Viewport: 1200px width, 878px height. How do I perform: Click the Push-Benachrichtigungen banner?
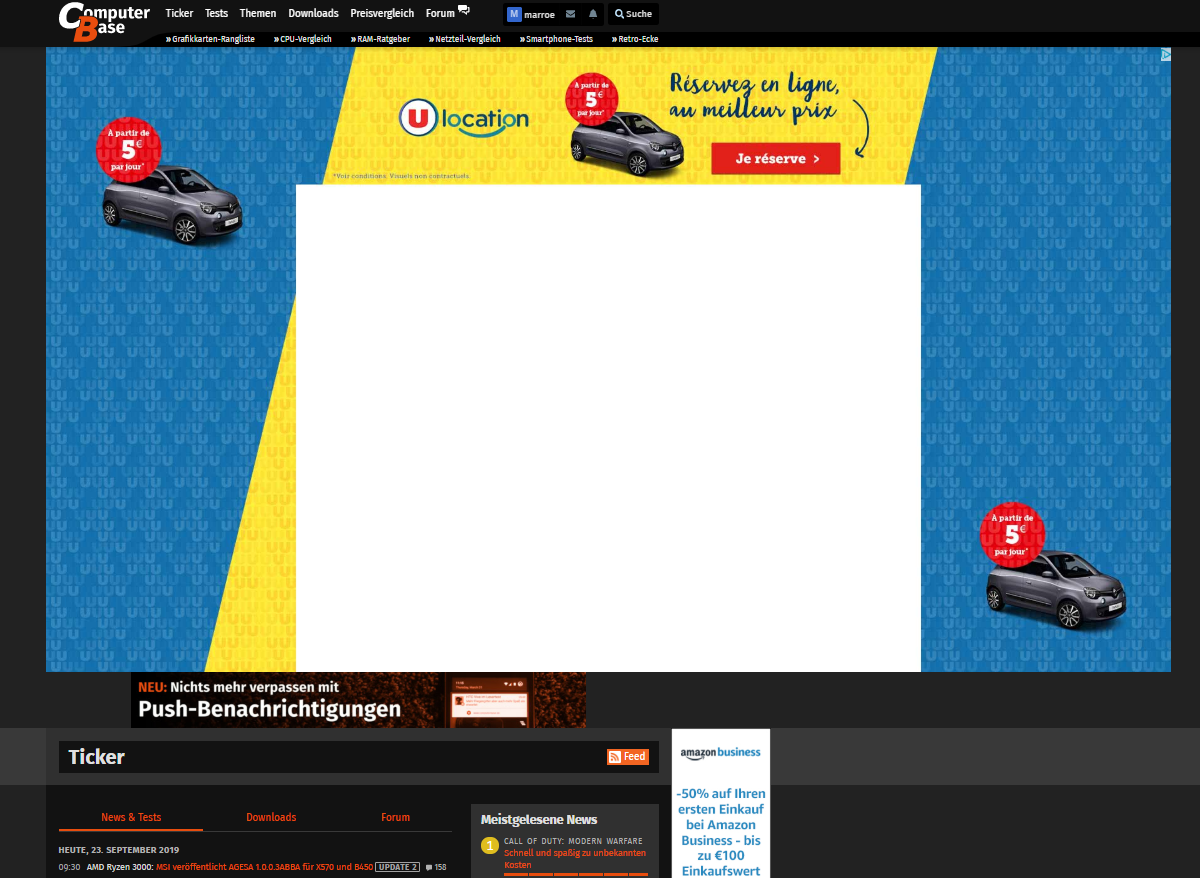point(358,700)
